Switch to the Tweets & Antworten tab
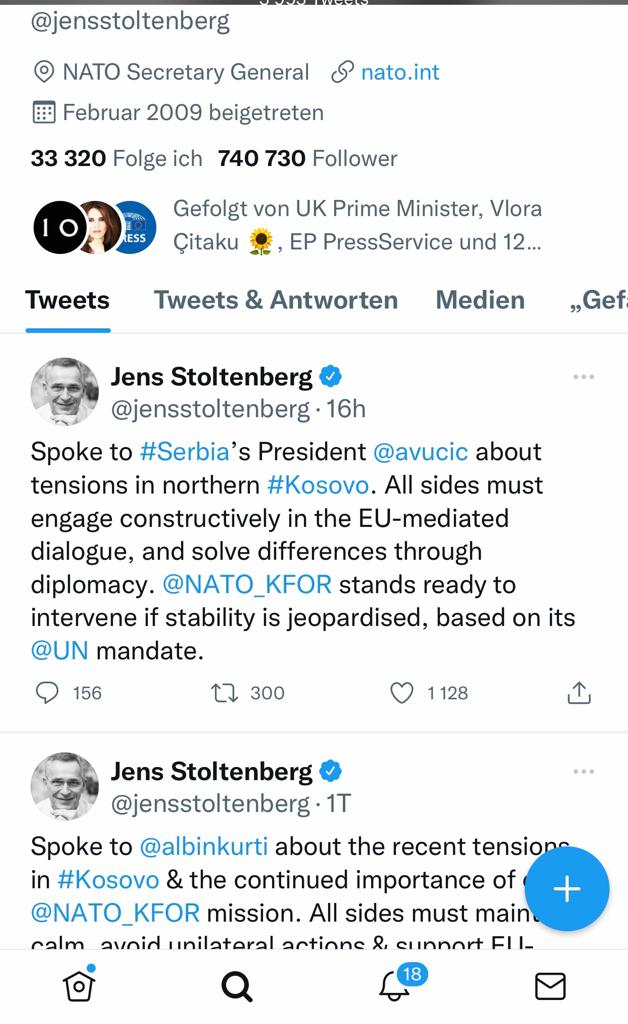 pos(275,300)
